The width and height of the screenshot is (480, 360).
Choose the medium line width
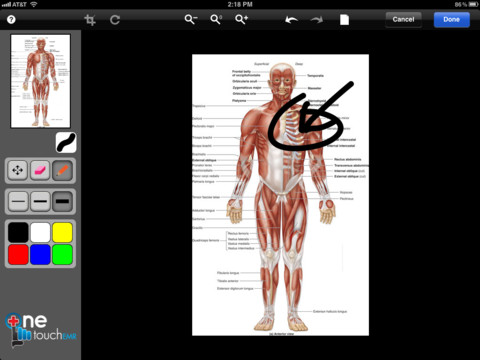40,201
